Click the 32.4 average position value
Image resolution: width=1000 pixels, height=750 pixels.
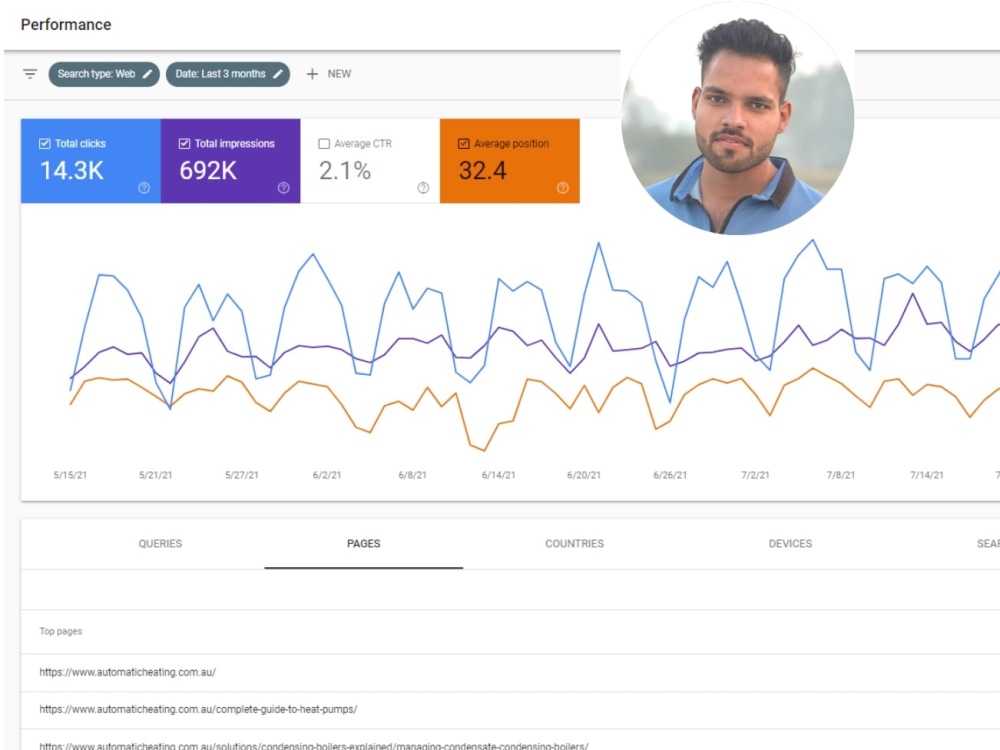482,170
